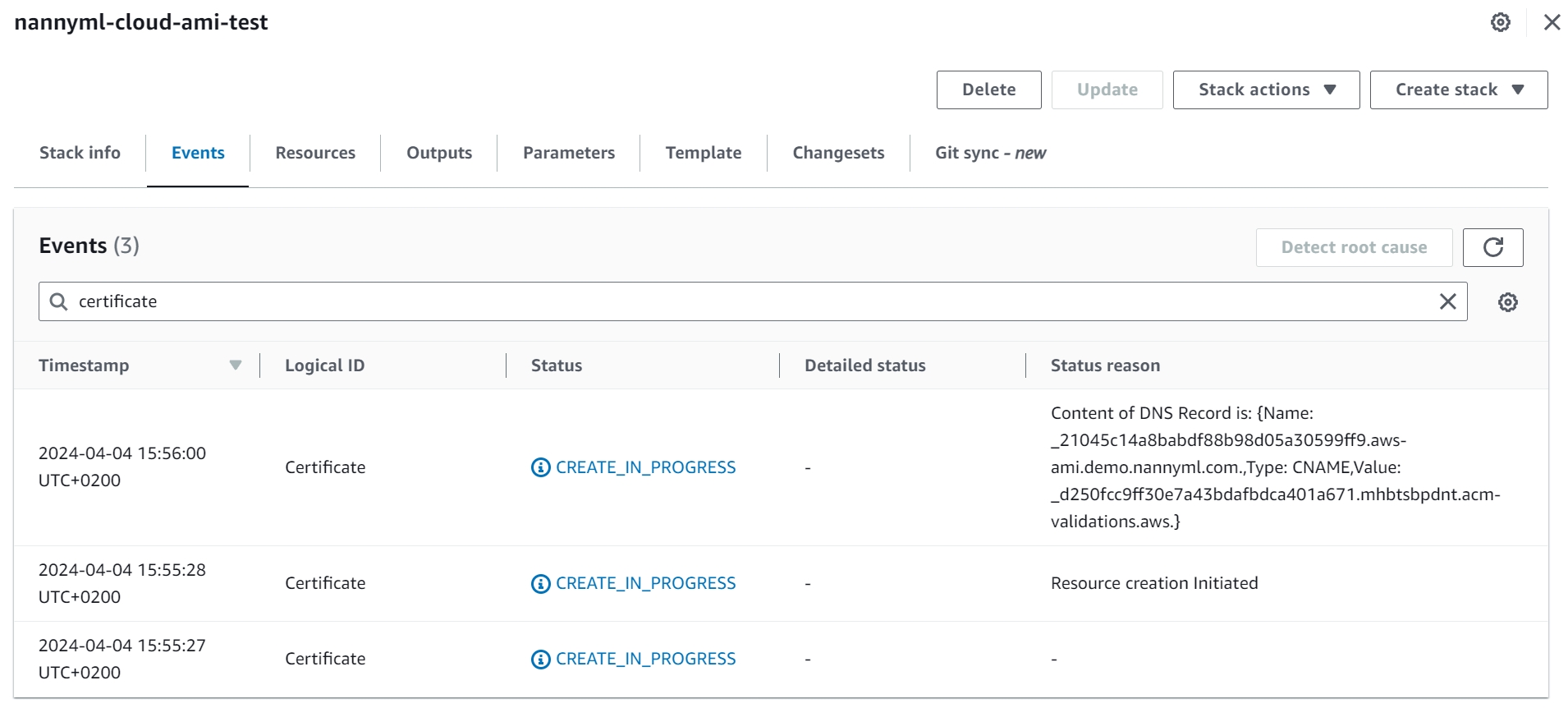The width and height of the screenshot is (1568, 708).
Task: Clear the certificate search filter
Action: [x=1447, y=301]
